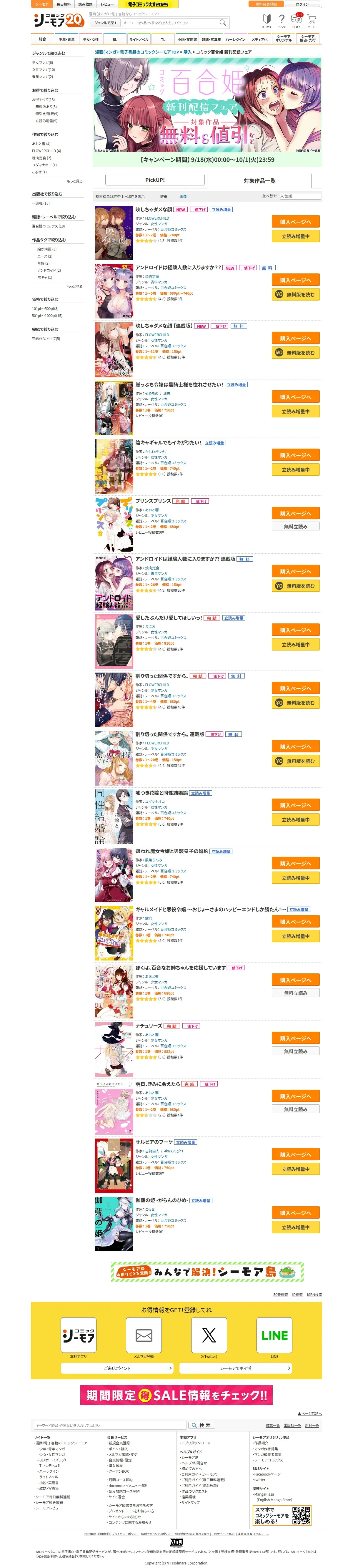The image size is (353, 1568).
Task: Expand もっと見る under the tag filter
Action: tap(74, 287)
